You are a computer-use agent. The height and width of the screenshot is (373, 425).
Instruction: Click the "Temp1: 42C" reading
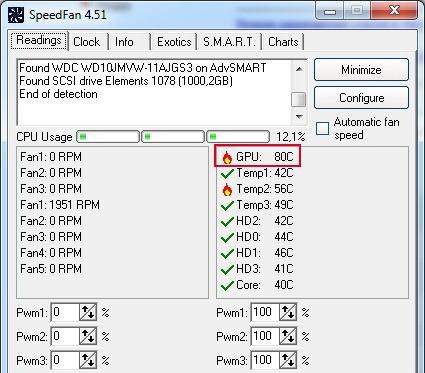pyautogui.click(x=265, y=173)
